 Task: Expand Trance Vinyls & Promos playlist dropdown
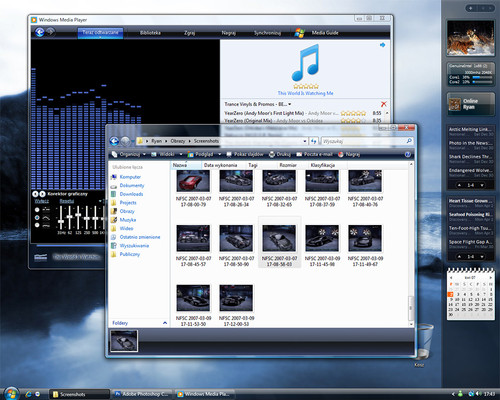coord(290,104)
